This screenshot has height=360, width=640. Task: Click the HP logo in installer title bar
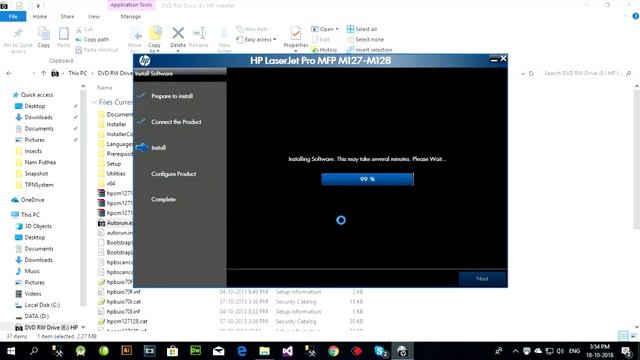pyautogui.click(x=144, y=61)
